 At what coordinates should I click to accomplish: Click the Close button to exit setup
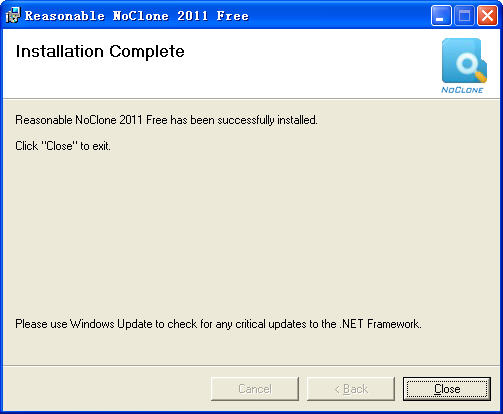(x=447, y=389)
